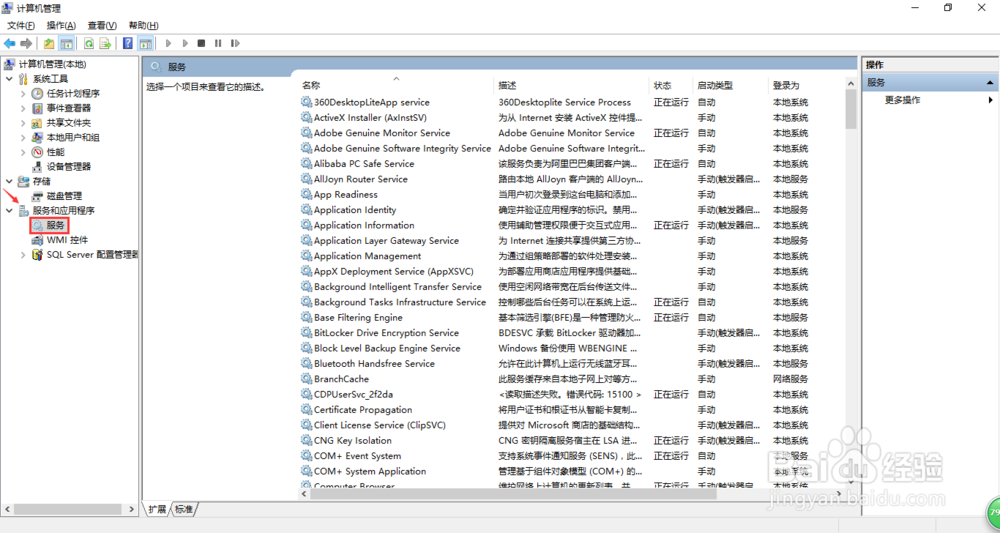Open the 查看(V) menu
The width and height of the screenshot is (1000, 533).
(102, 26)
